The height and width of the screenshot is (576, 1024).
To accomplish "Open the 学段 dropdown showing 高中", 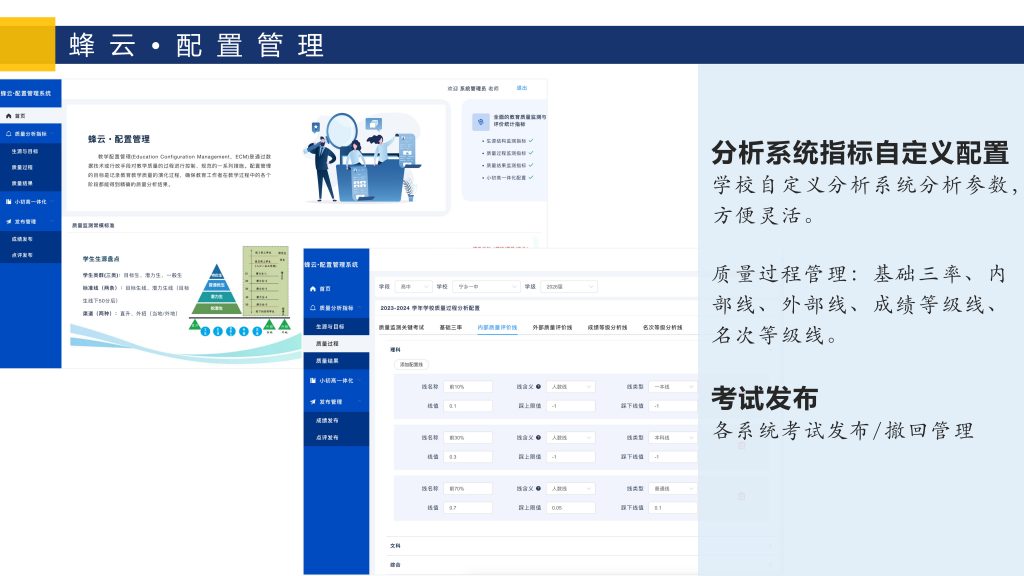I will pyautogui.click(x=414, y=286).
